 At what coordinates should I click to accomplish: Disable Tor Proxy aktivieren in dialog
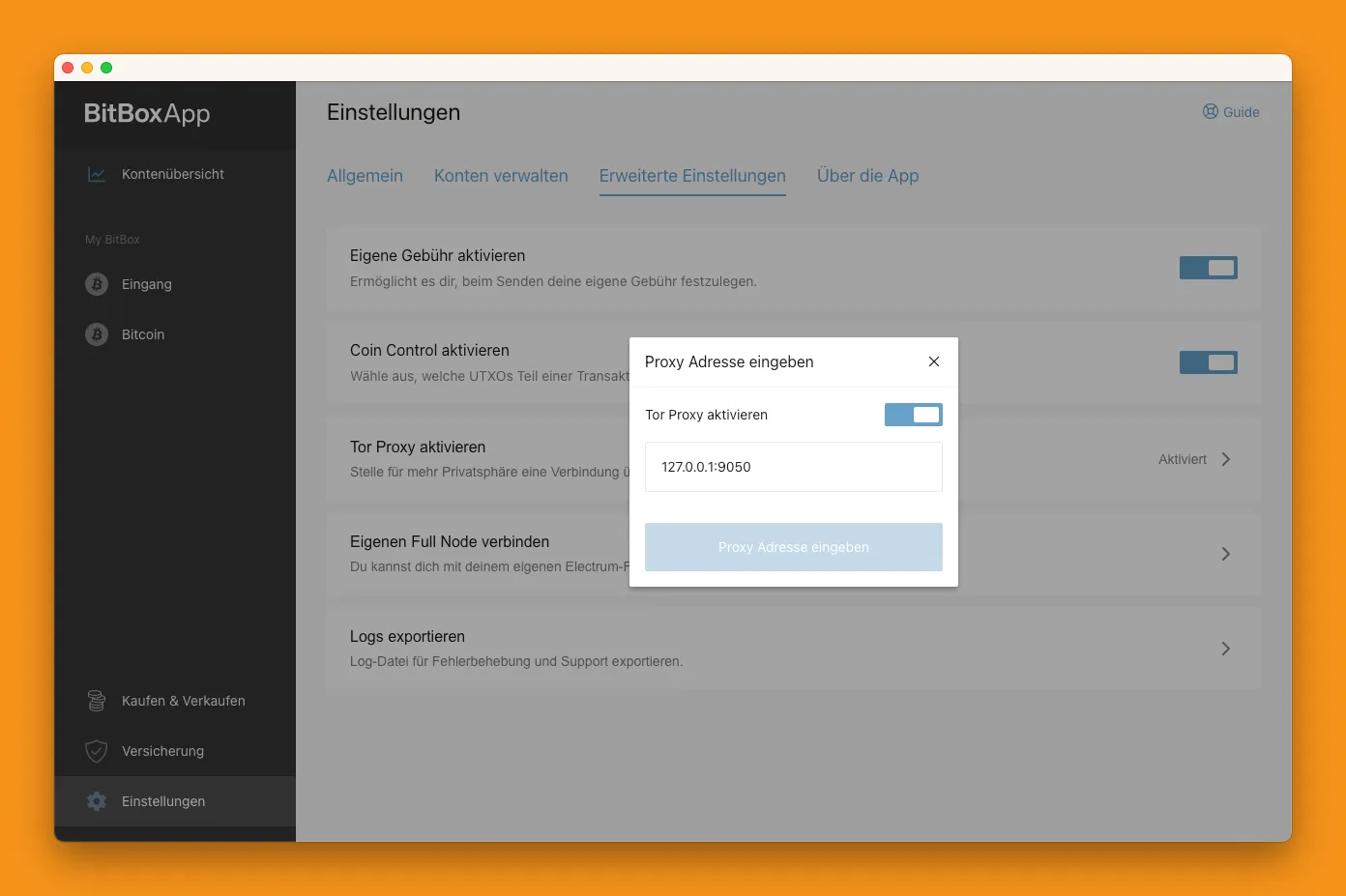click(x=913, y=414)
